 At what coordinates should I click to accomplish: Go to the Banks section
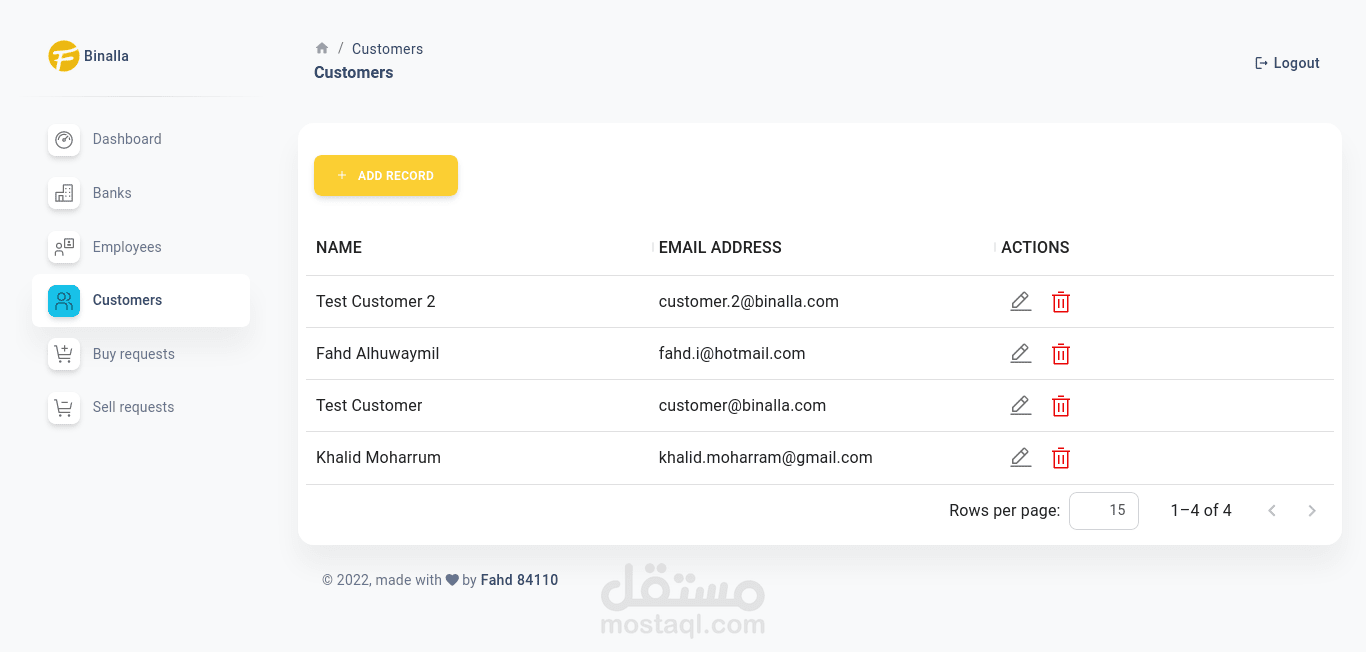click(112, 193)
